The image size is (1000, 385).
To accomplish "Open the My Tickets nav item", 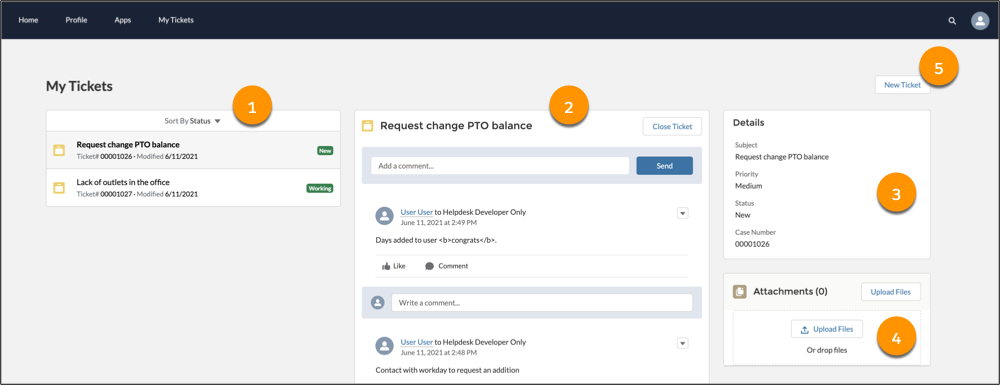I will [176, 20].
